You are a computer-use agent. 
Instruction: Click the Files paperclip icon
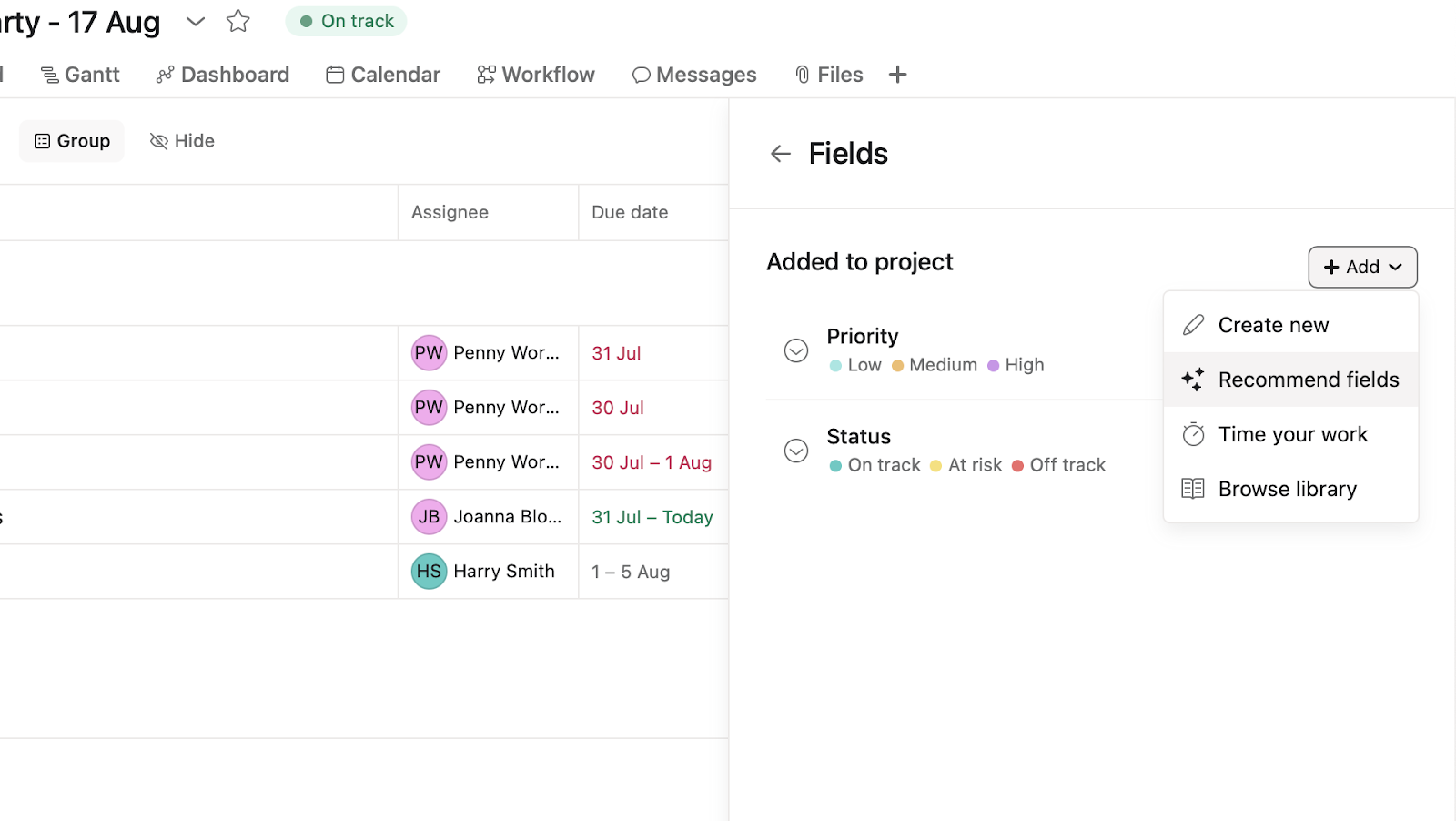click(803, 75)
